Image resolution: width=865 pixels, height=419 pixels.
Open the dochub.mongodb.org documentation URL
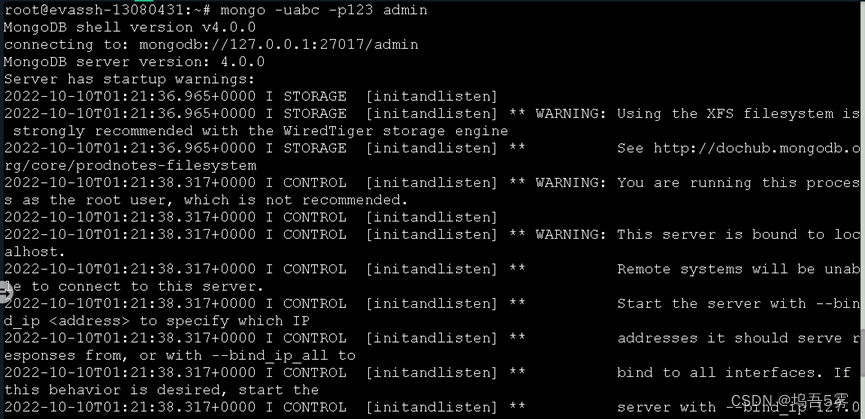[757, 148]
